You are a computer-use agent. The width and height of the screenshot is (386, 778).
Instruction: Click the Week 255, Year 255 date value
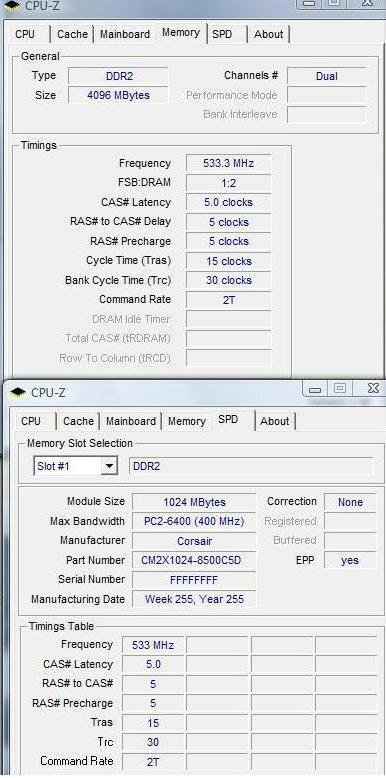click(x=194, y=599)
